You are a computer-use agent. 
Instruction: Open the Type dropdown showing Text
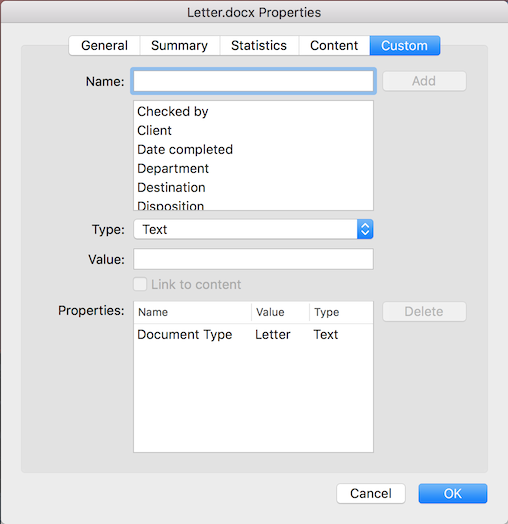tap(253, 229)
